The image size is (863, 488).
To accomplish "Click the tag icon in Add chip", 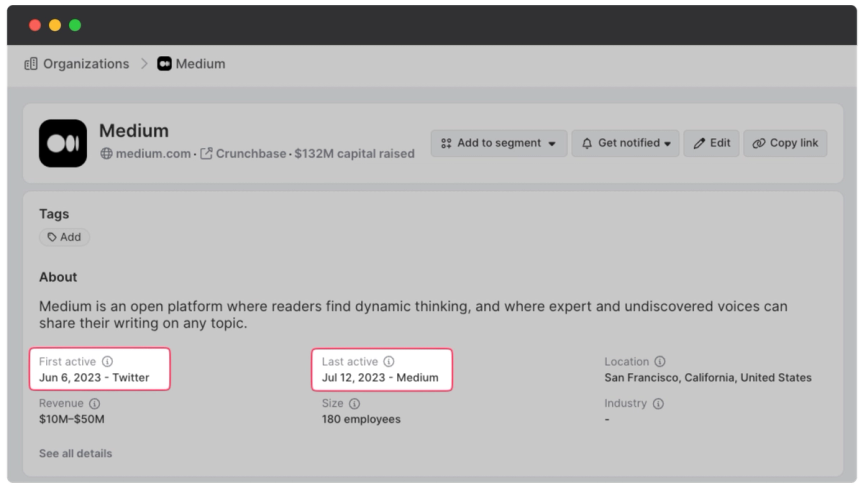I will (x=52, y=237).
